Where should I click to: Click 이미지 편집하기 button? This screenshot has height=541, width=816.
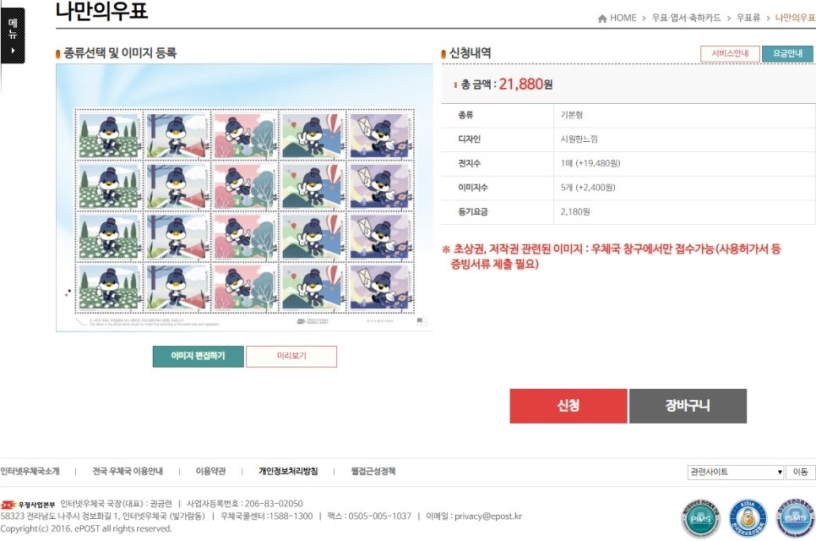(198, 356)
